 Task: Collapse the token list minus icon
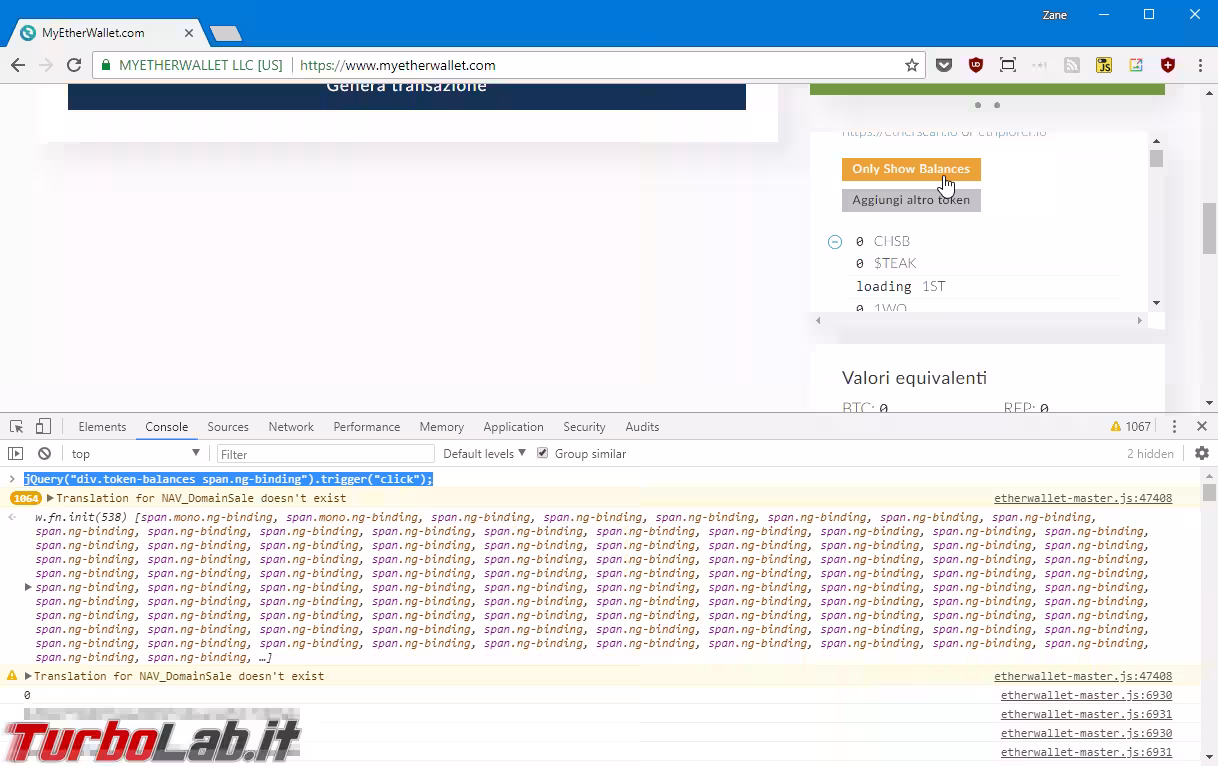point(835,242)
